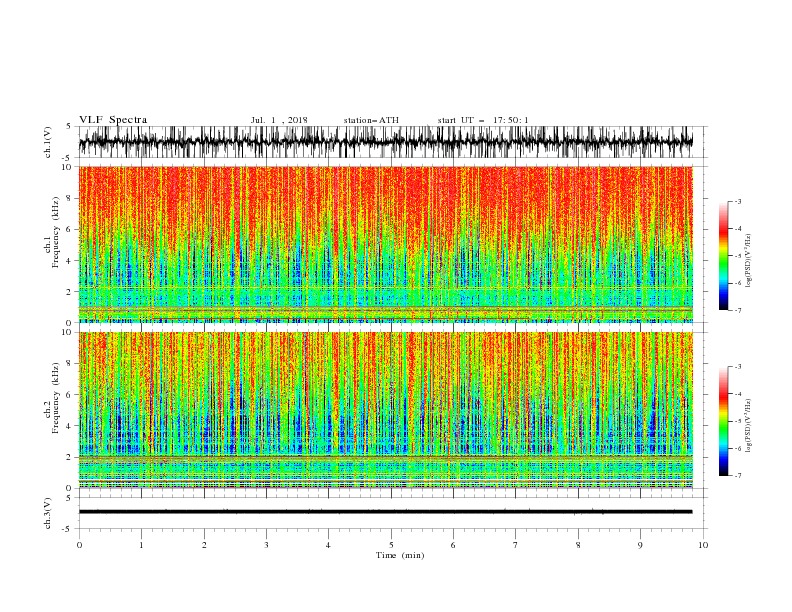Click time axis tick label "9"
This screenshot has width=792, height=612.
point(640,545)
